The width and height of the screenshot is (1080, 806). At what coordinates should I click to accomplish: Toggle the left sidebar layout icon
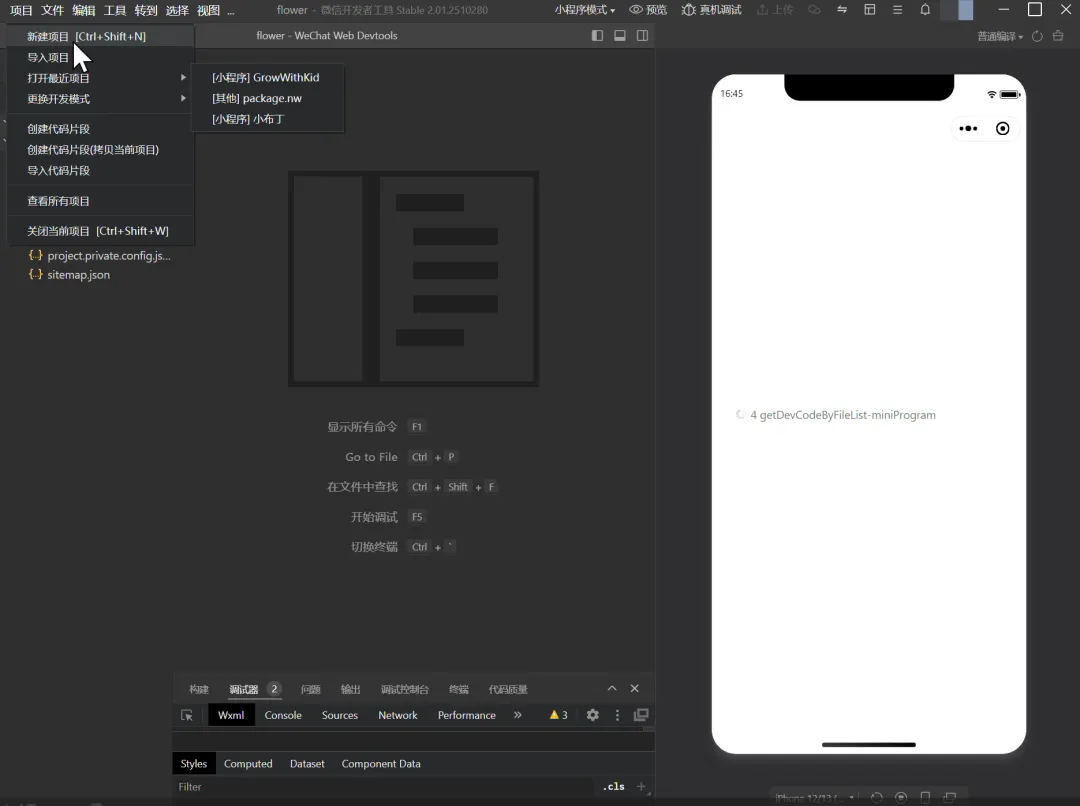[x=597, y=36]
